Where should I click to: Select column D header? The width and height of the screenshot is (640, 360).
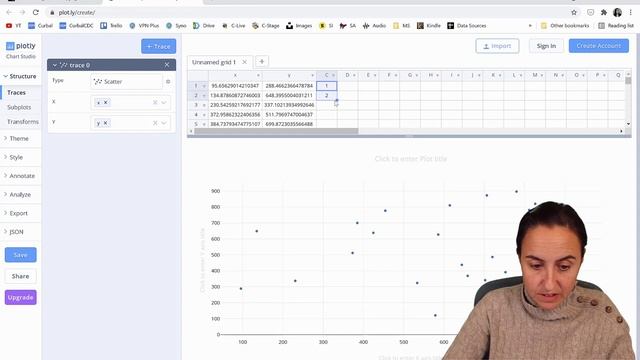point(347,75)
